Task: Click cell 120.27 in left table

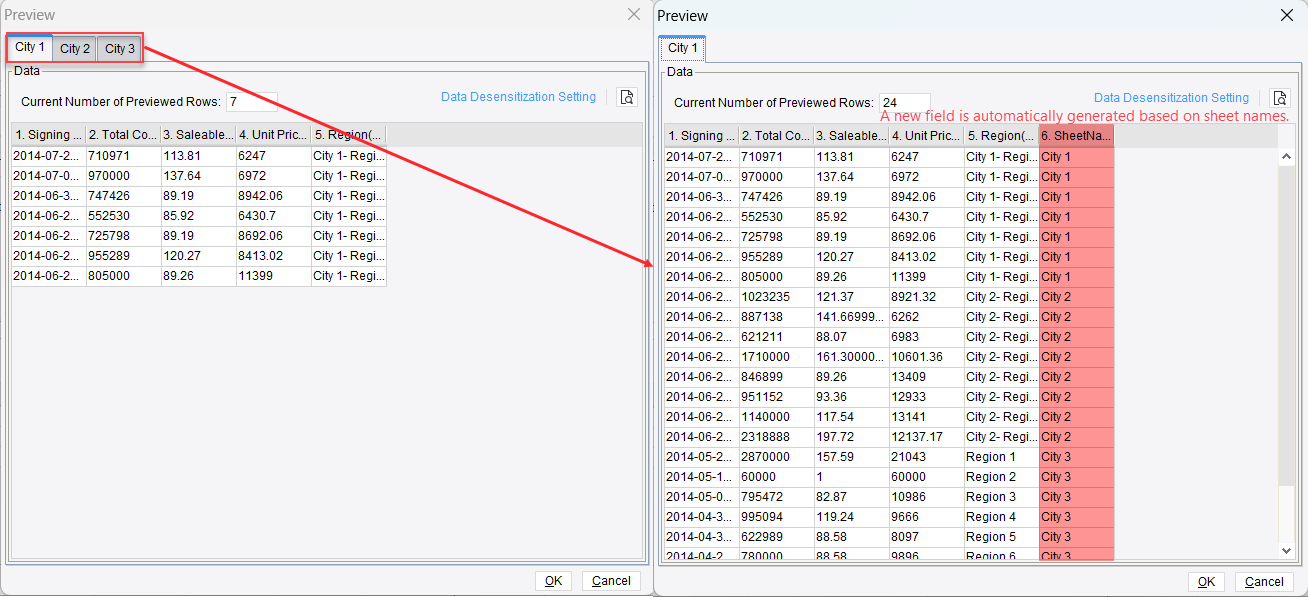Action: click(198, 256)
